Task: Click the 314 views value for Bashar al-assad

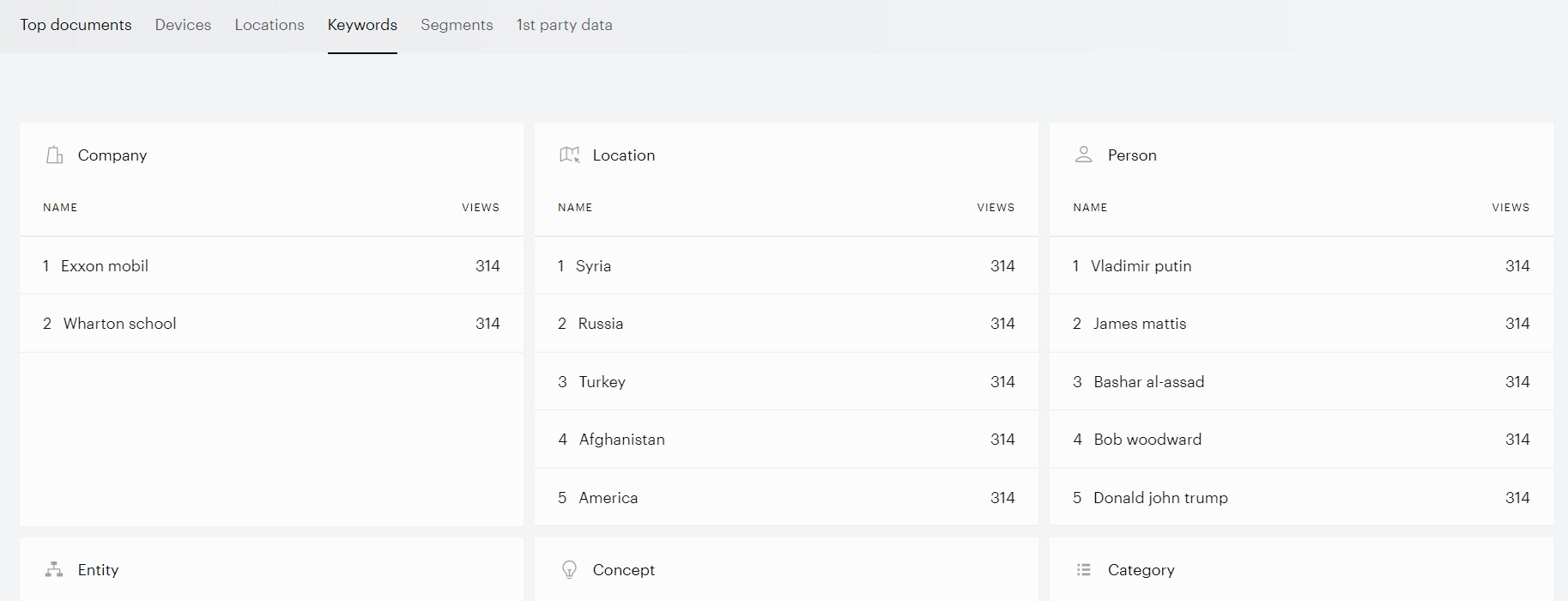Action: click(x=1517, y=382)
